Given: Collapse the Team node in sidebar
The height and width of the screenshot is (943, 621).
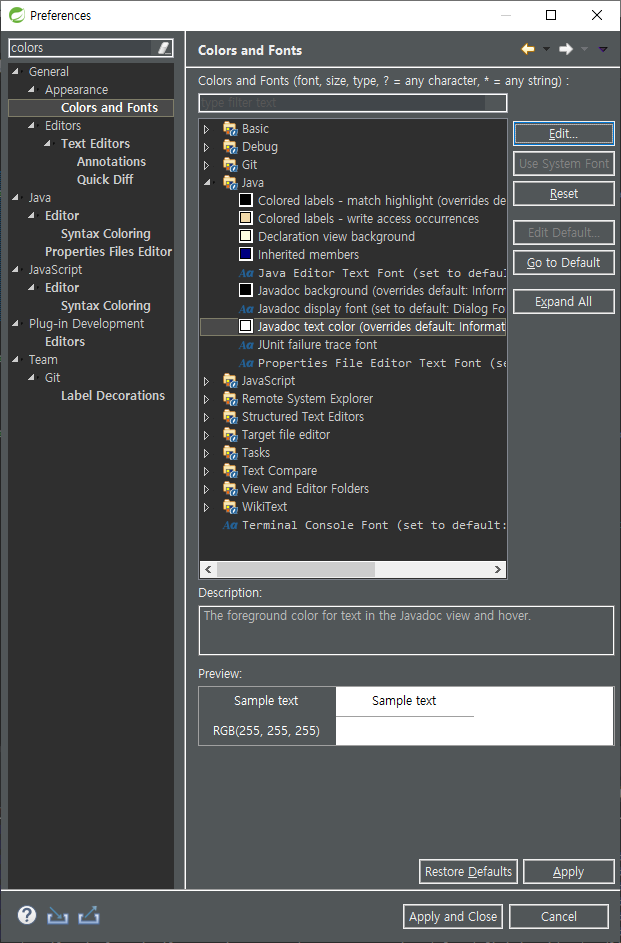Looking at the screenshot, I should [x=16, y=359].
